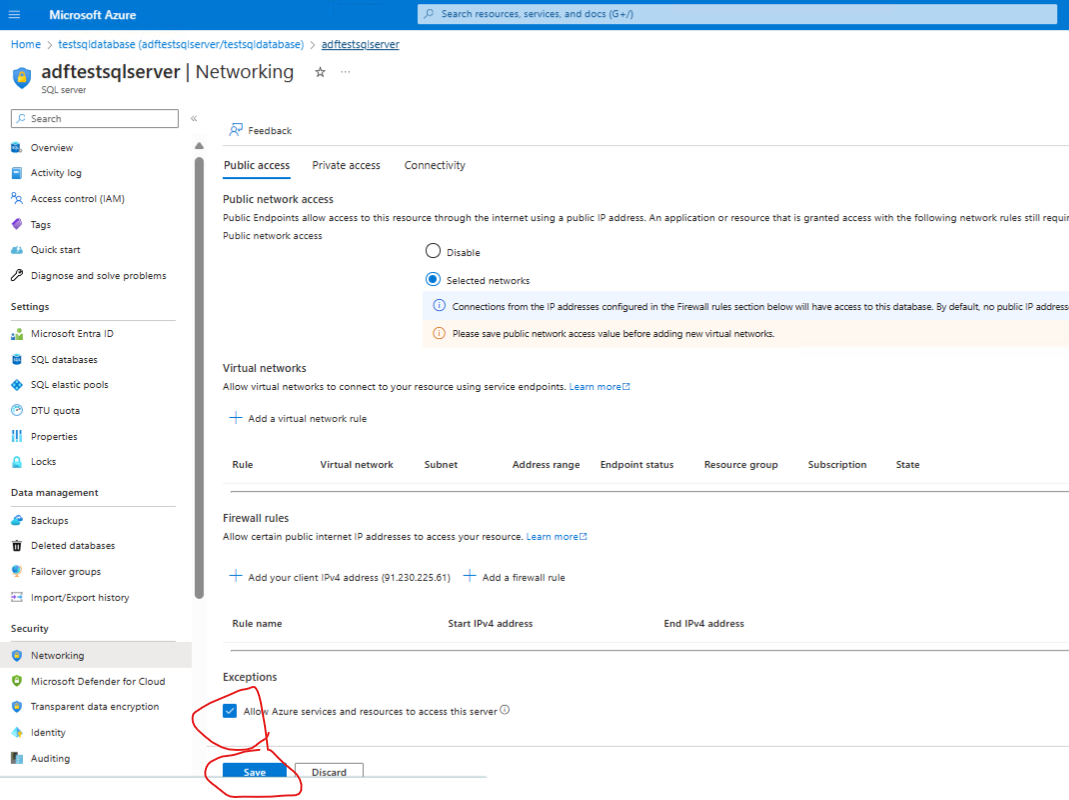Click the Transparent data encryption icon
Screen dimensions: 1069x800
17,707
